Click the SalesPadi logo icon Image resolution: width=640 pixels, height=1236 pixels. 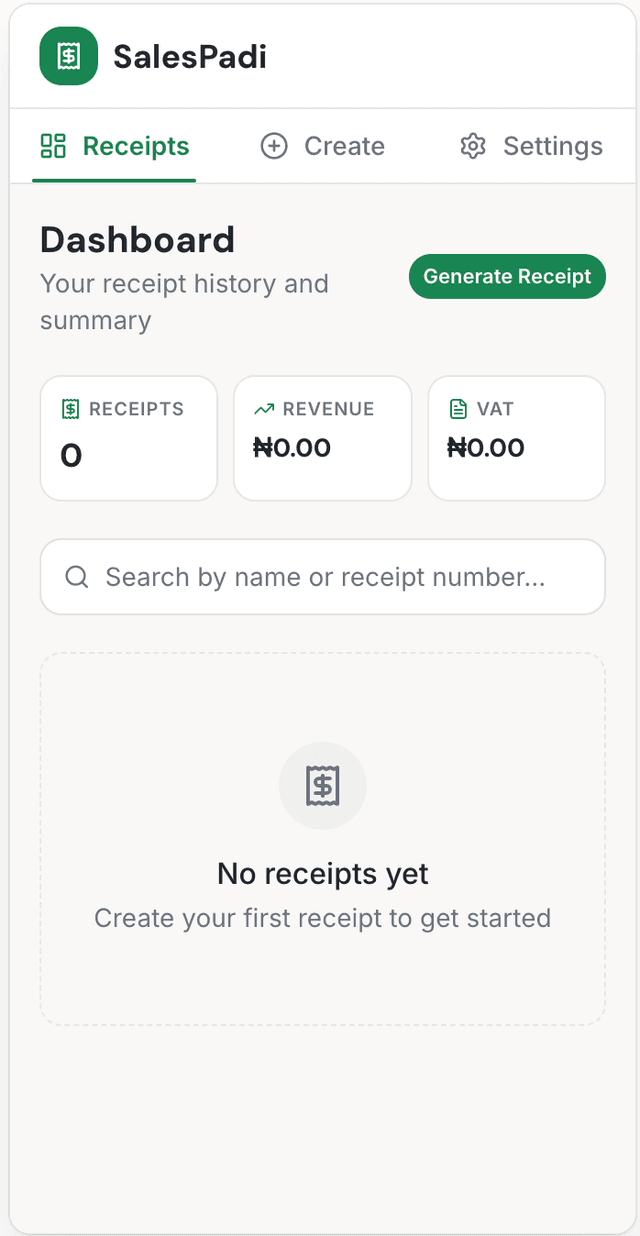coord(68,56)
